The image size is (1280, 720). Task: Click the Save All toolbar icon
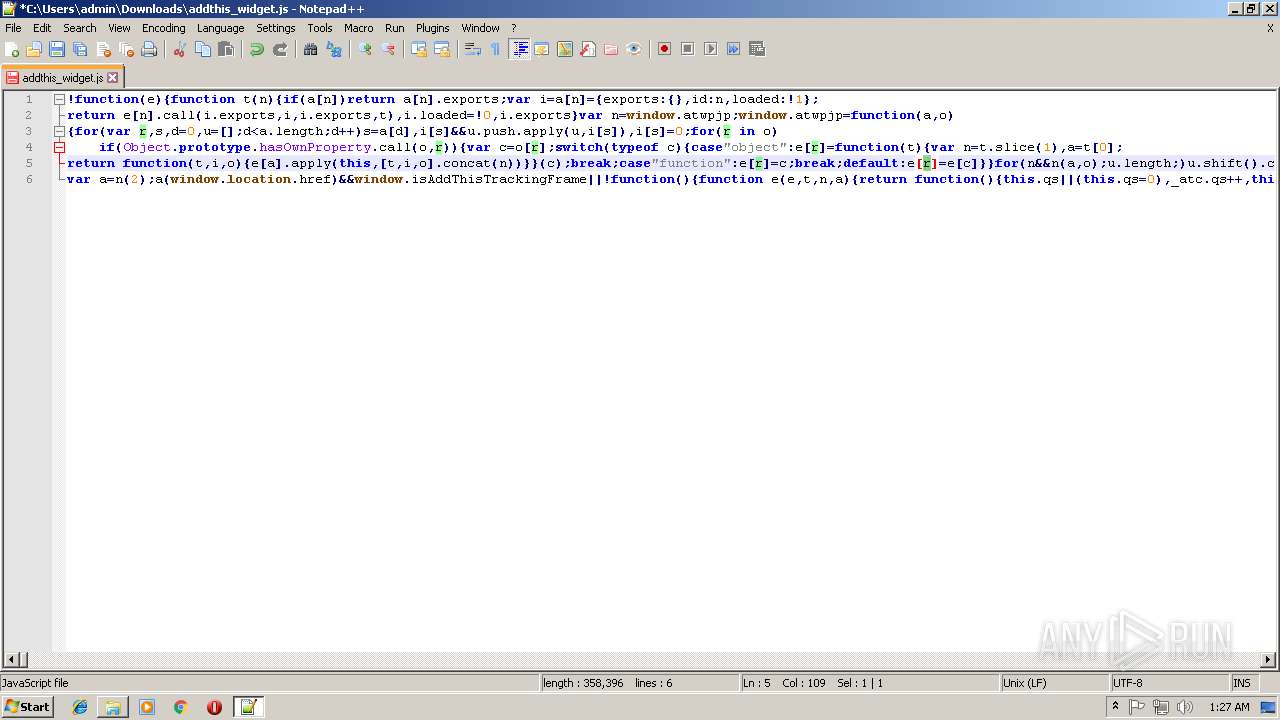point(80,49)
